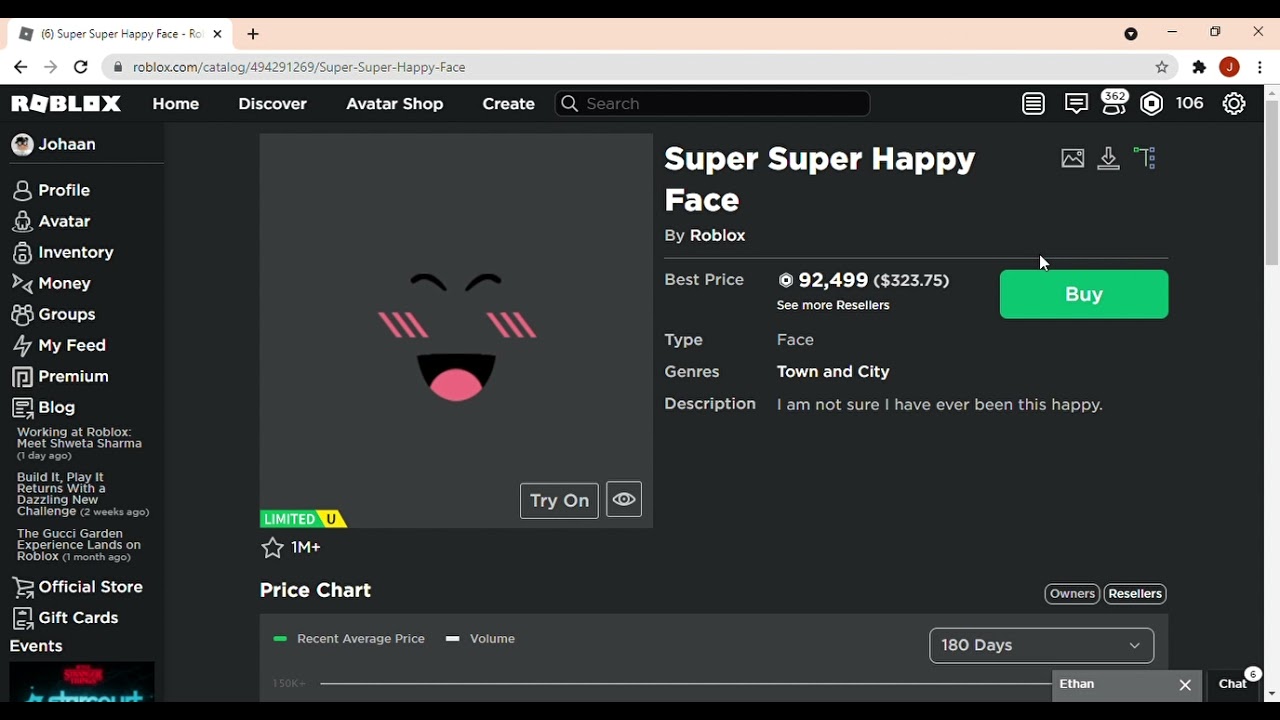Open Blog in the sidebar
This screenshot has width=1280, height=720.
pos(44,407)
